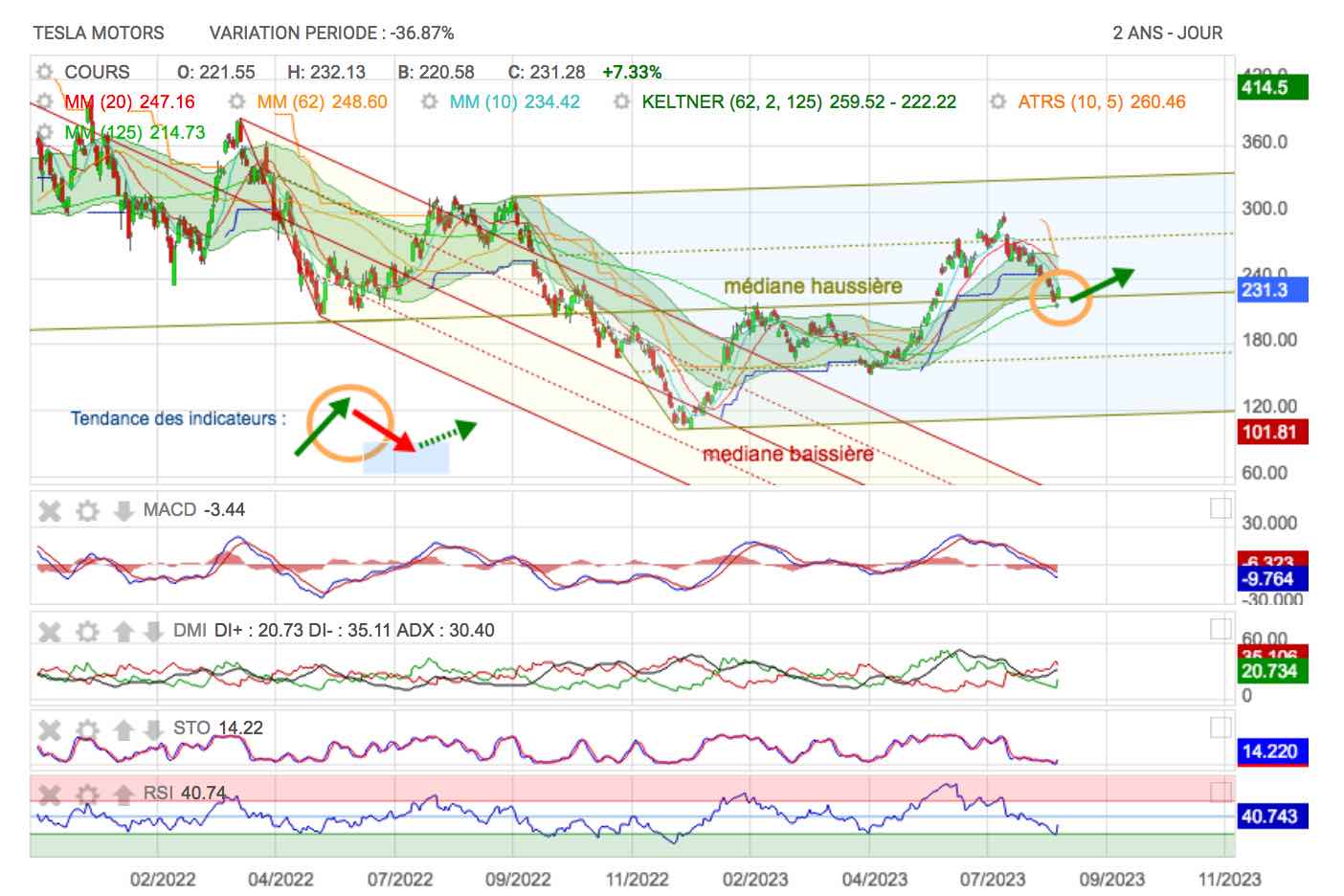Remove the DMI indicator panel
1344x896 pixels.
50,631
